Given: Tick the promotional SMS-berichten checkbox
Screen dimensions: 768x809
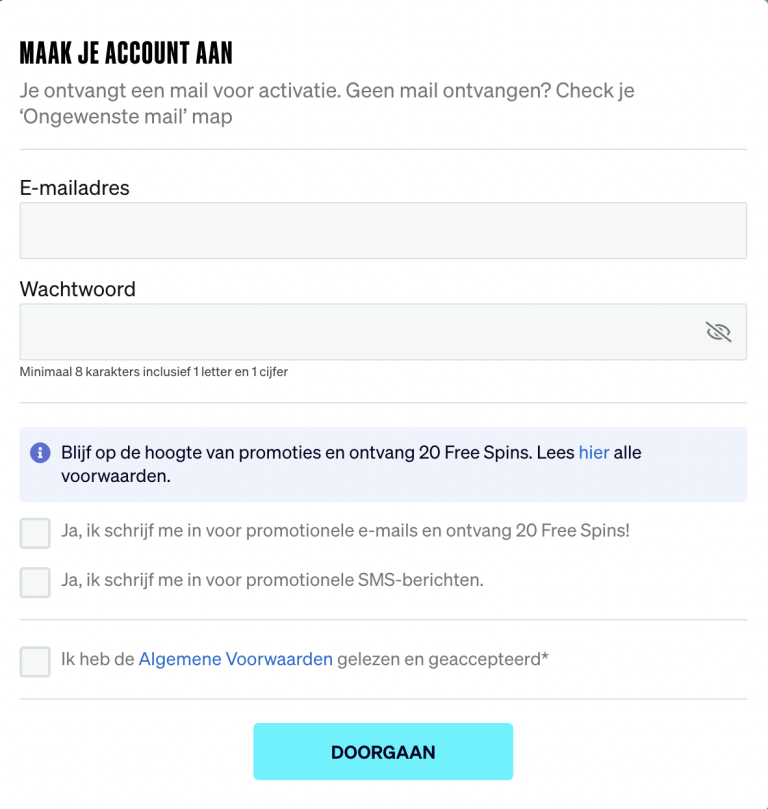Looking at the screenshot, I should pos(35,582).
